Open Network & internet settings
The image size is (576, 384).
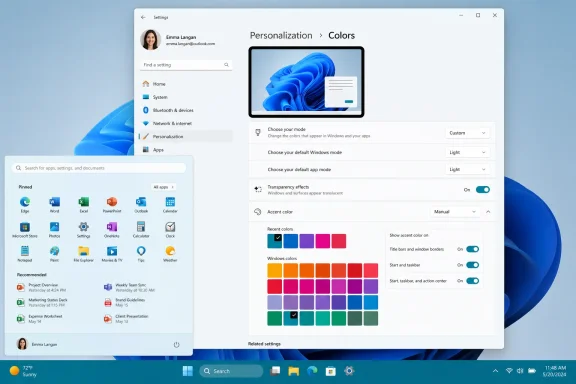click(x=186, y=123)
